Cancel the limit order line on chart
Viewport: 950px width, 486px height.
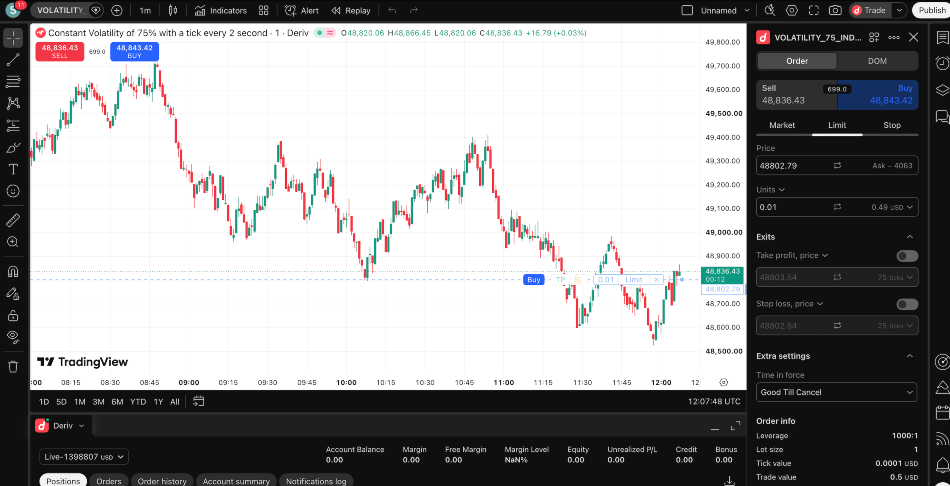[656, 279]
